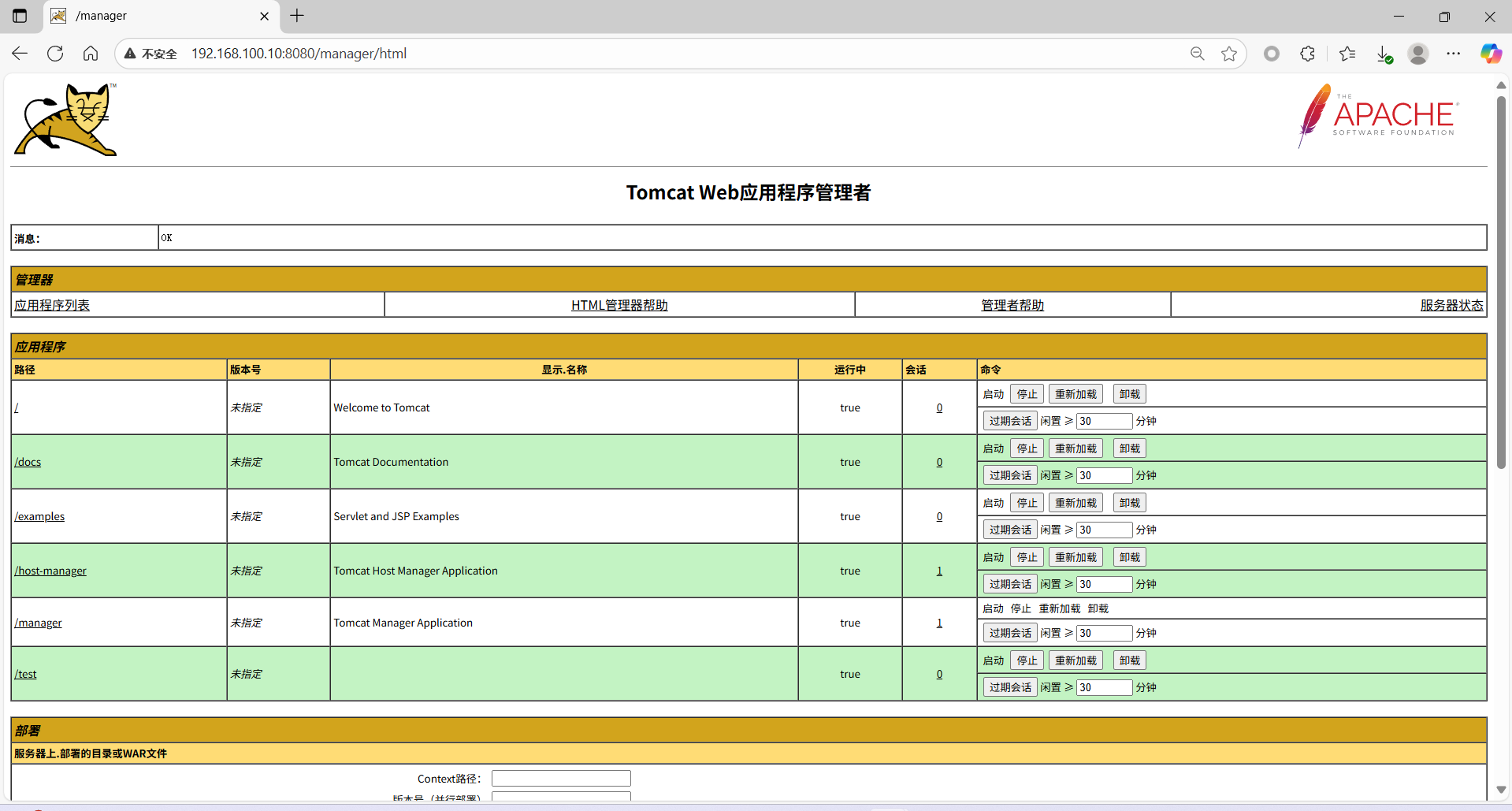The height and width of the screenshot is (811, 1512).
Task: Open the root / application link
Action: [17, 407]
